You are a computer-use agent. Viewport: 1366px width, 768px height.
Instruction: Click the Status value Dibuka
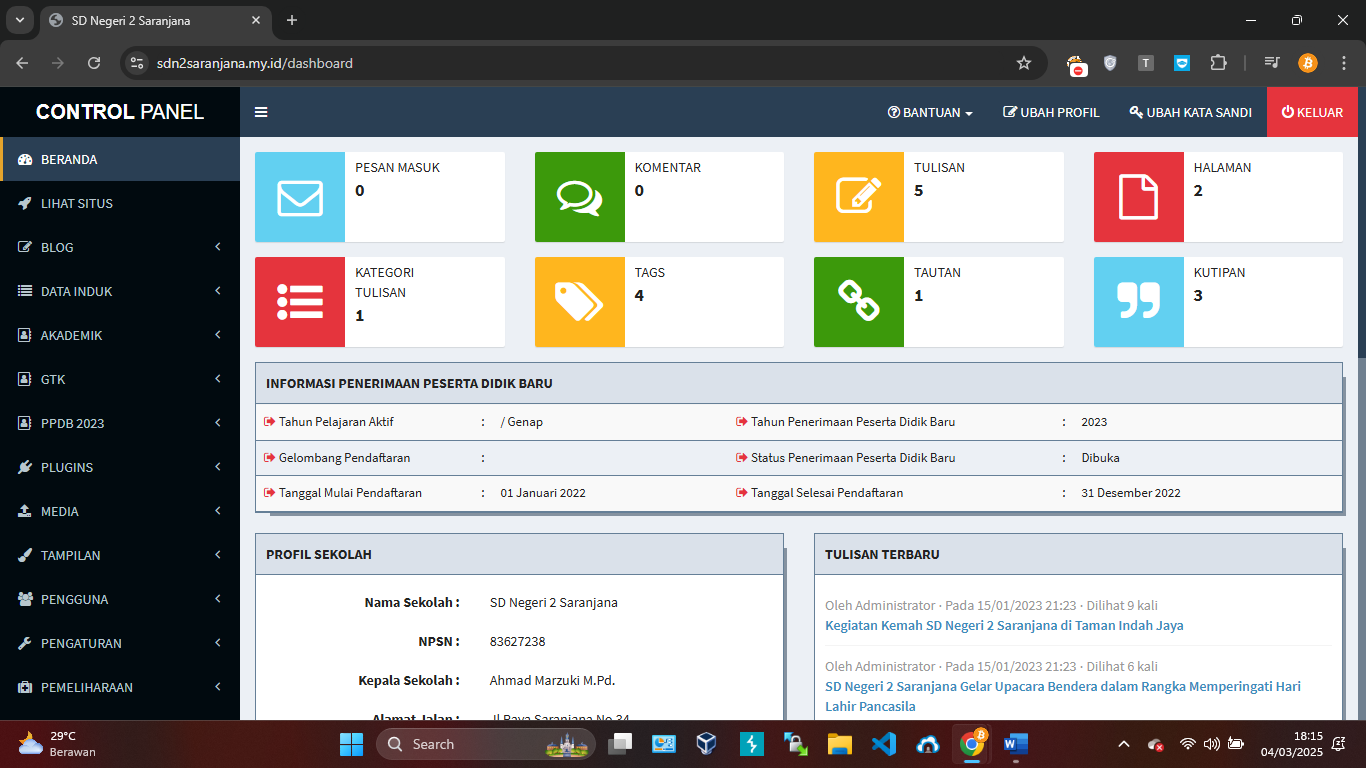click(x=1100, y=457)
